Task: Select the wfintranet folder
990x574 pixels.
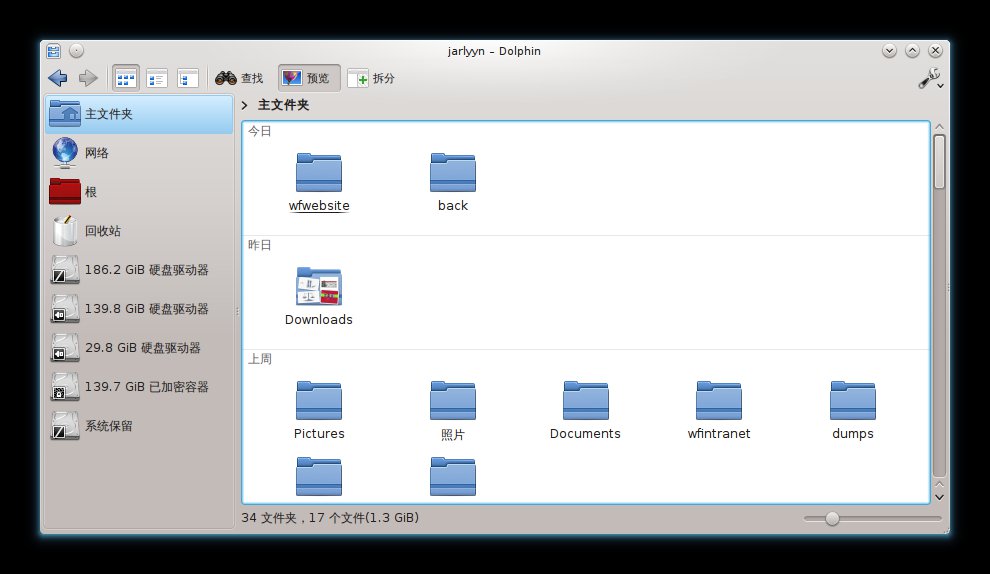Action: pos(719,410)
